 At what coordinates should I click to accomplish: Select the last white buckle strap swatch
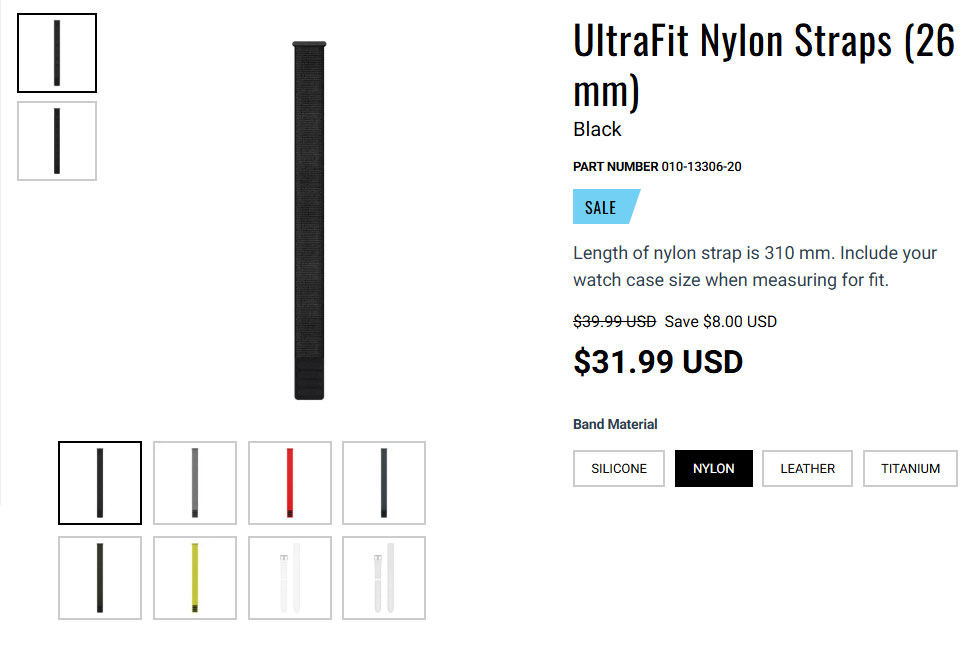point(384,578)
